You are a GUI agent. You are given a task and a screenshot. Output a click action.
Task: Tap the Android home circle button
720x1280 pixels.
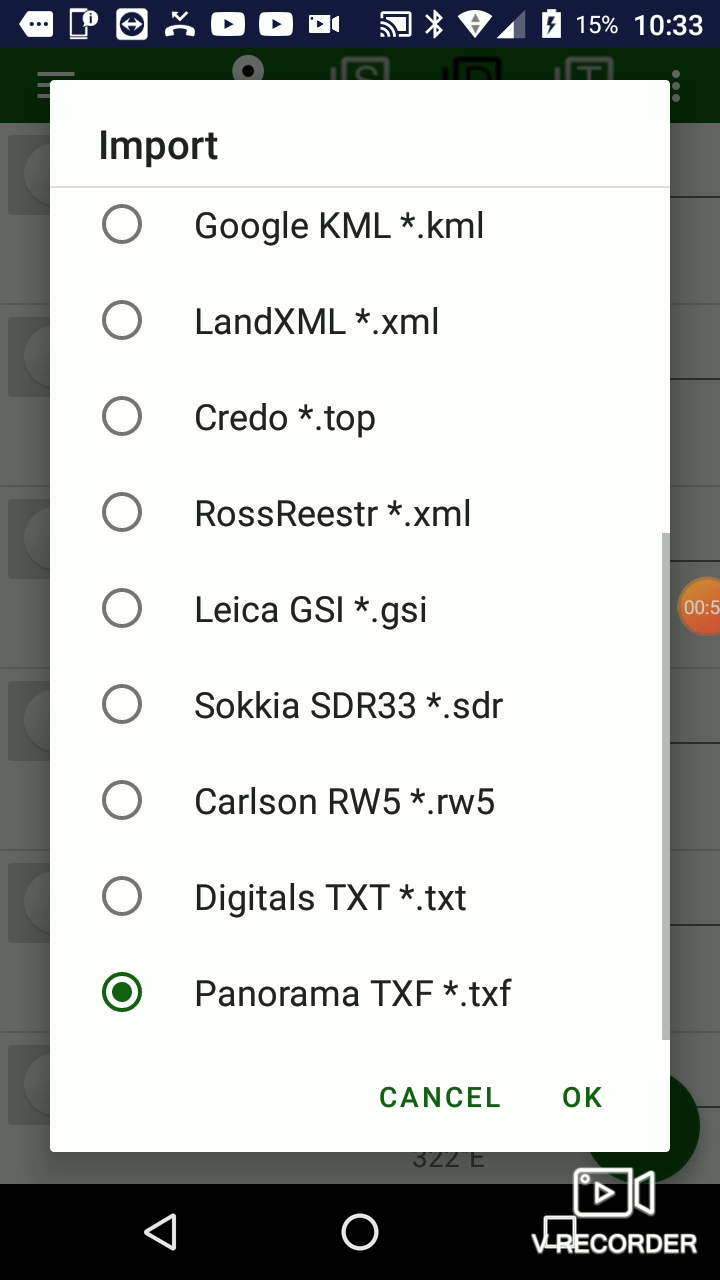tap(360, 1232)
